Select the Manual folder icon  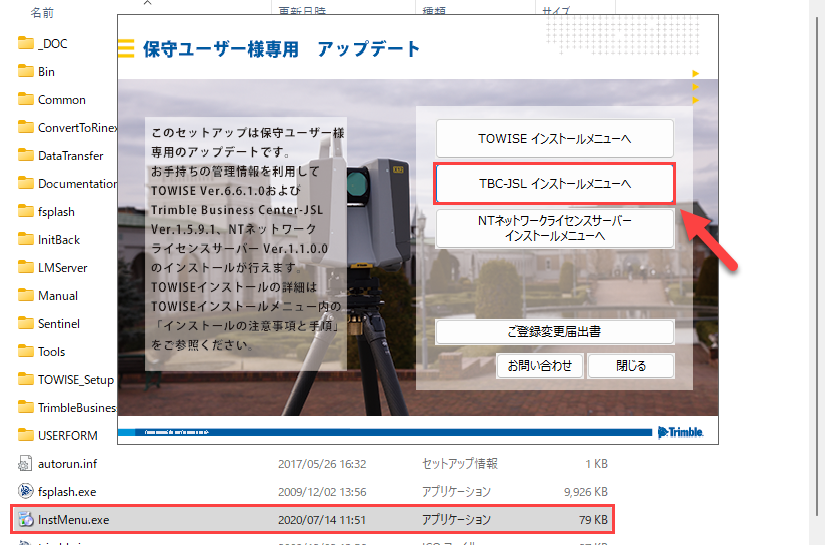[26, 295]
